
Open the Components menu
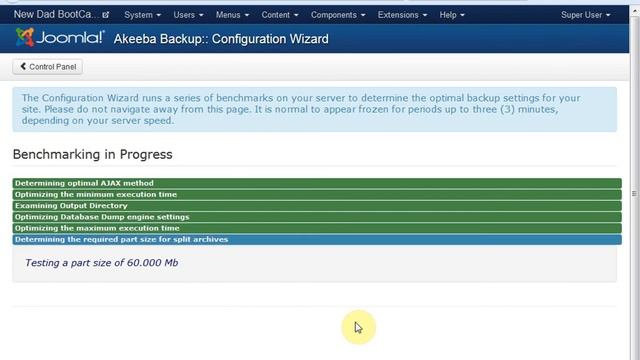(x=338, y=15)
